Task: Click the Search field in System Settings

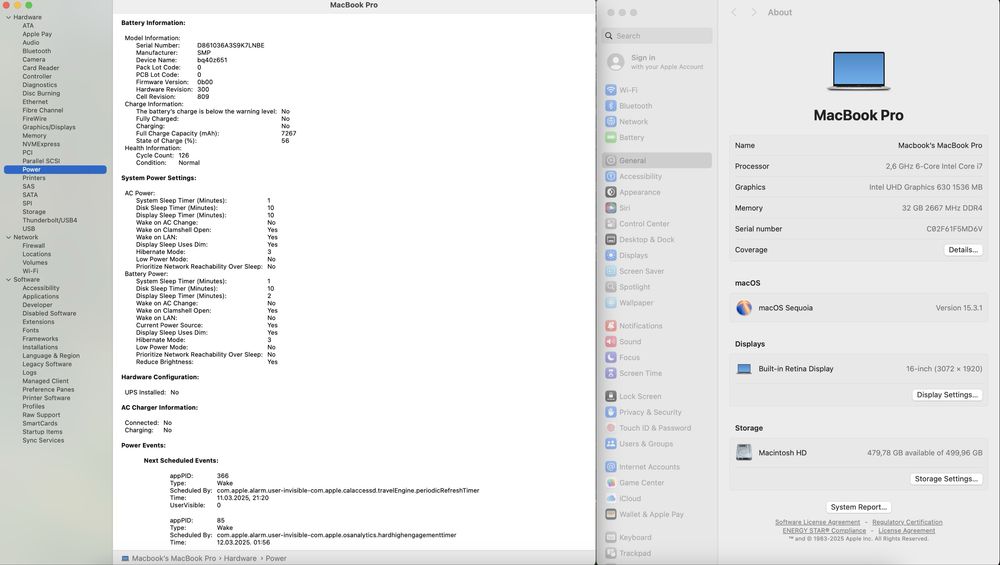Action: pos(657,36)
